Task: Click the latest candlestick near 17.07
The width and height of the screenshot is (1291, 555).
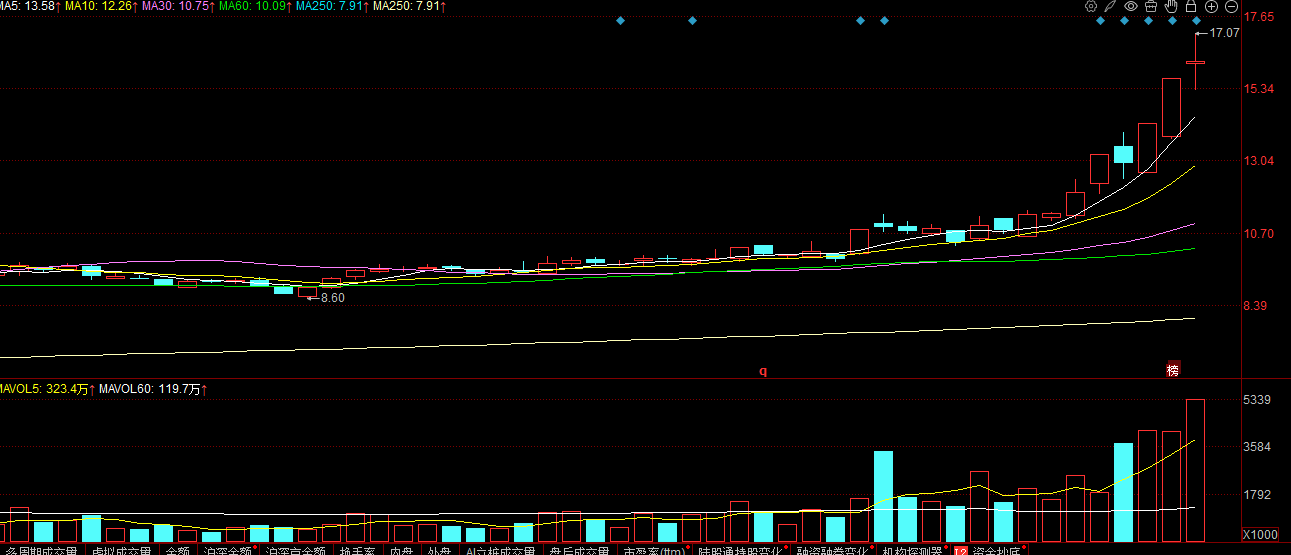Action: [1196, 62]
